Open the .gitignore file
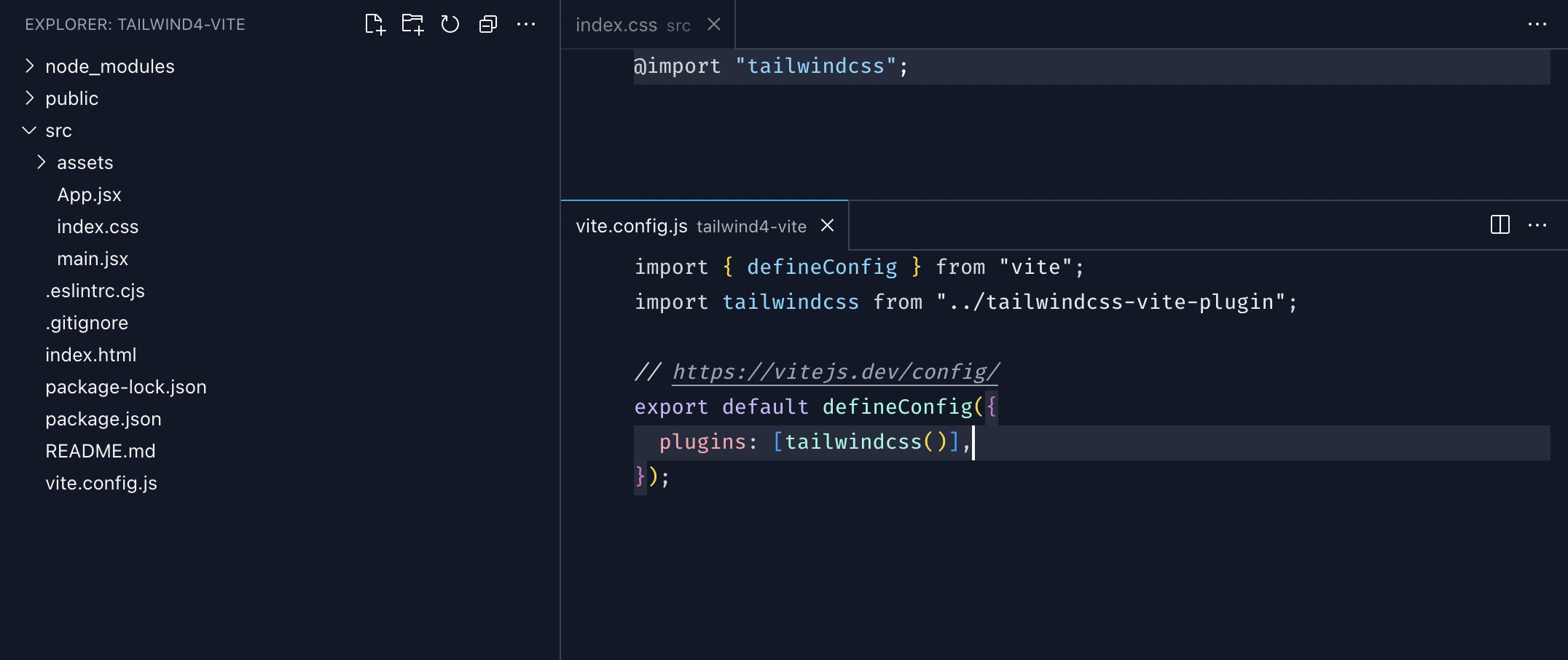Image resolution: width=1568 pixels, height=660 pixels. point(87,323)
